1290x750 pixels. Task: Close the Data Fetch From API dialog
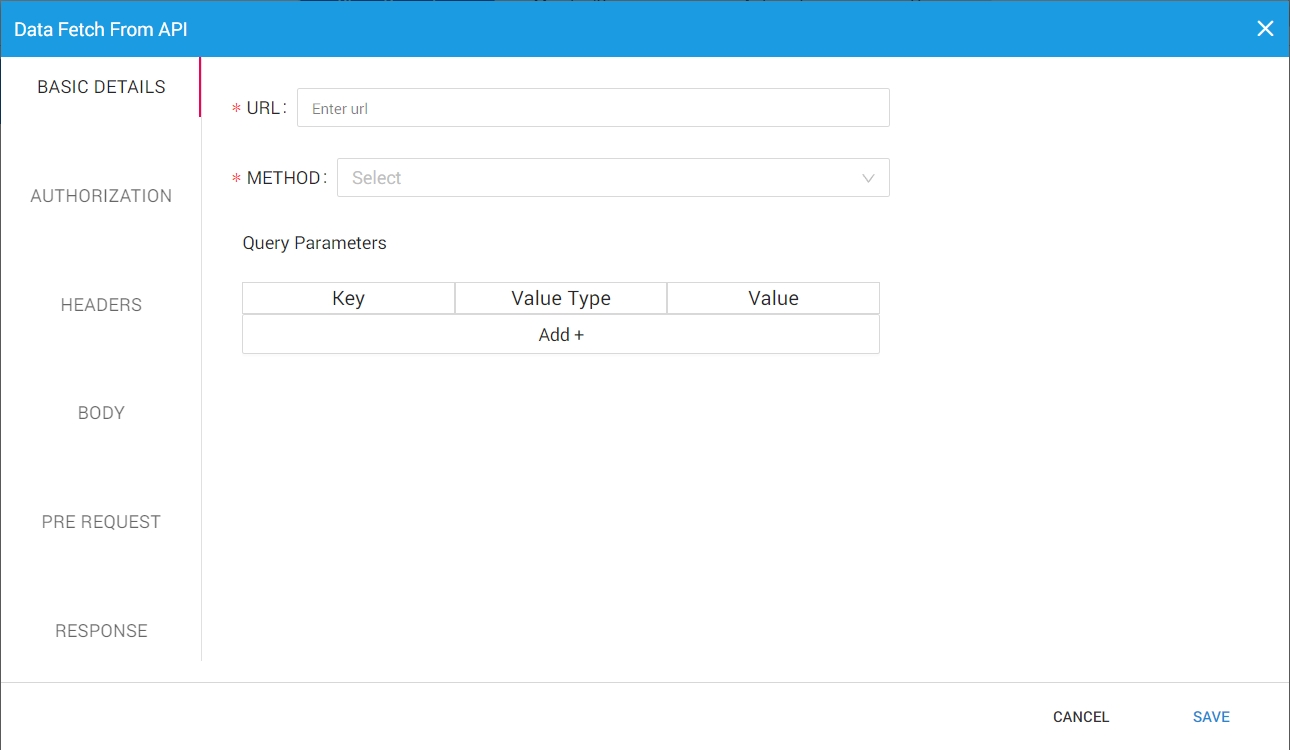(1265, 29)
